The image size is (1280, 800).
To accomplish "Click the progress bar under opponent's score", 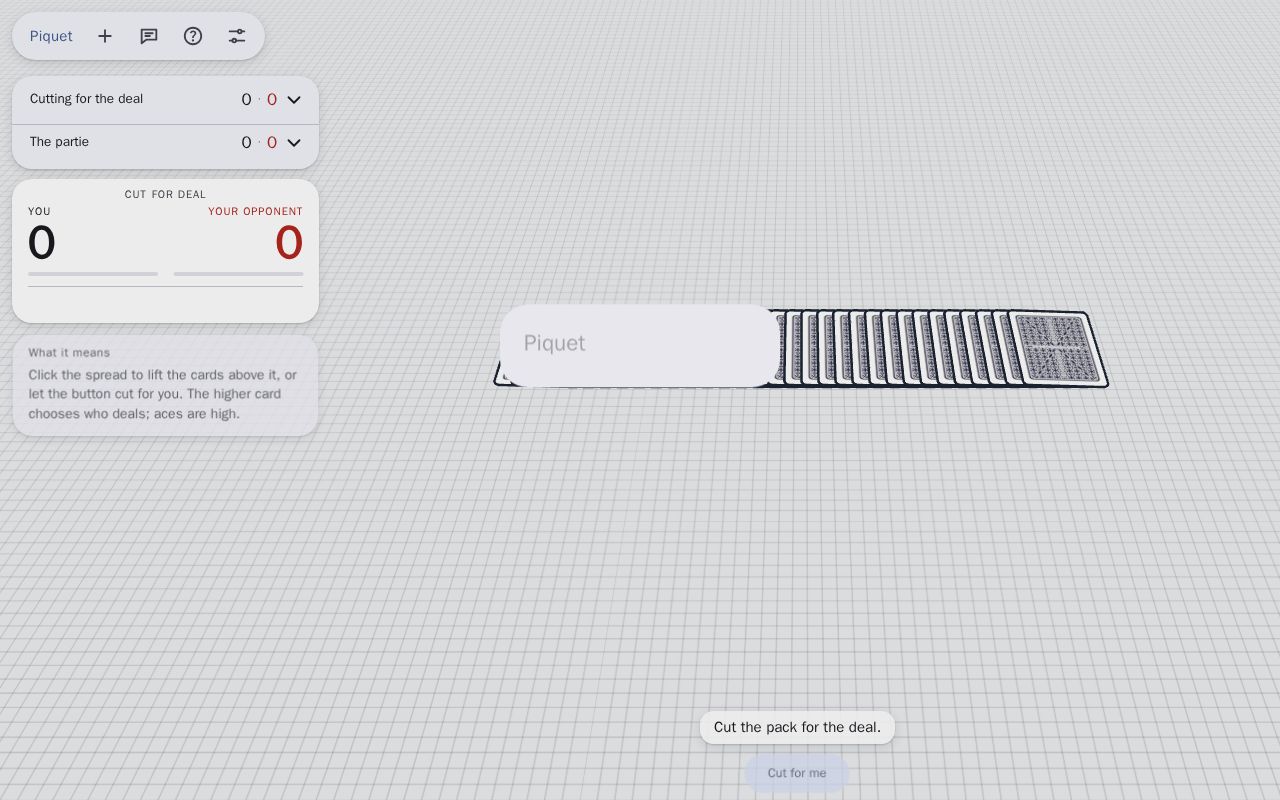I will [238, 273].
